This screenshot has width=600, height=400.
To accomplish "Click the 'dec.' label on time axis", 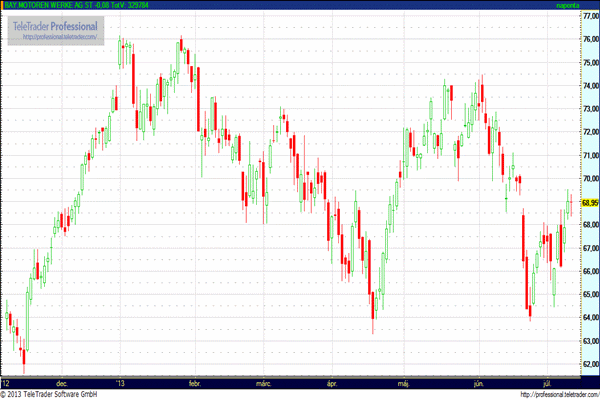I will coord(62,383).
